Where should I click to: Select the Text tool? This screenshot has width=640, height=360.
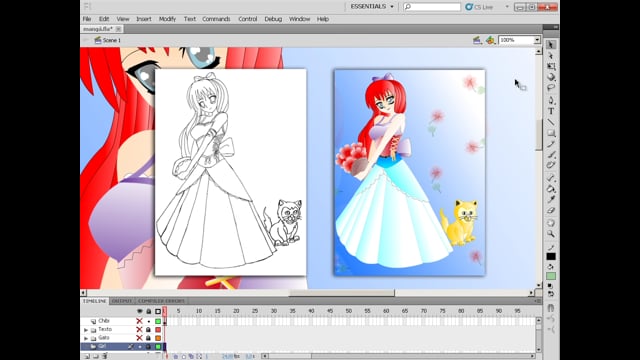point(551,111)
